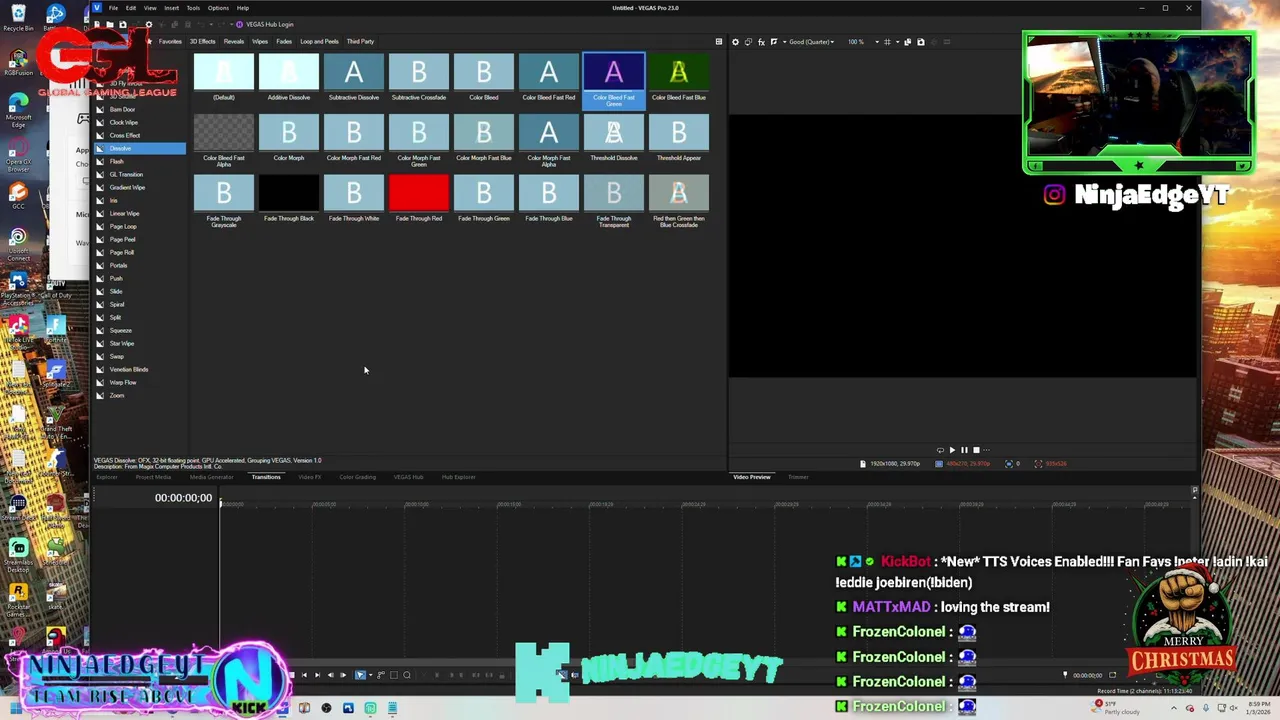Select the Fade Through Grayscale preset
The image size is (1280, 720).
pos(224,193)
